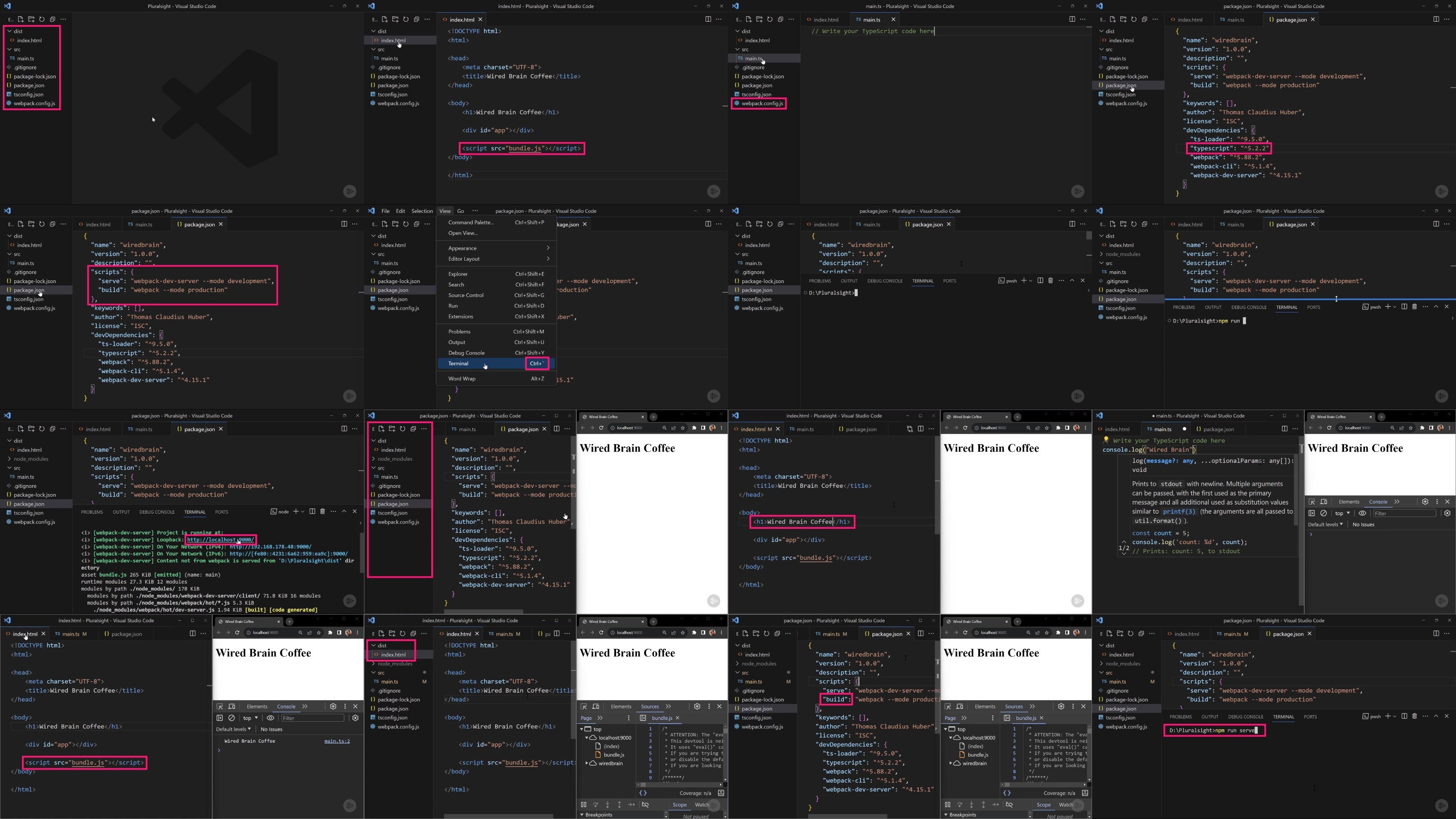The height and width of the screenshot is (819, 1456).
Task: Open main DevTools settings gear beside unsaved main.ts editor
Action: (1425, 502)
